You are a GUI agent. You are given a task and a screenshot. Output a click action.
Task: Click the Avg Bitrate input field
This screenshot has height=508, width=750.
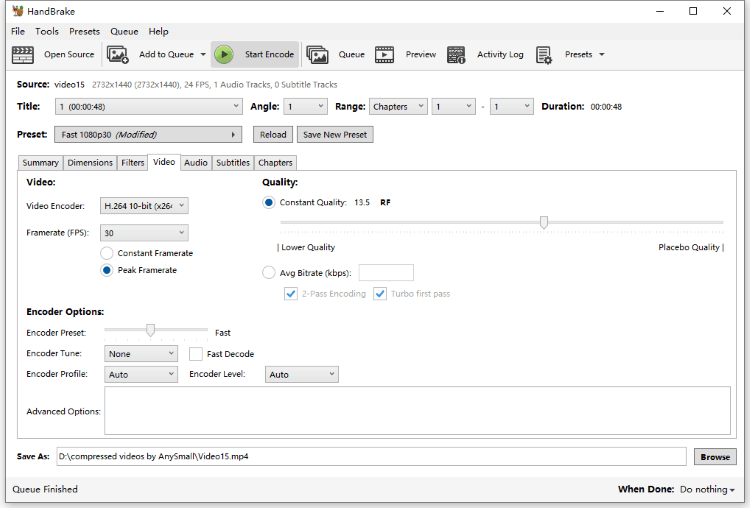click(386, 273)
